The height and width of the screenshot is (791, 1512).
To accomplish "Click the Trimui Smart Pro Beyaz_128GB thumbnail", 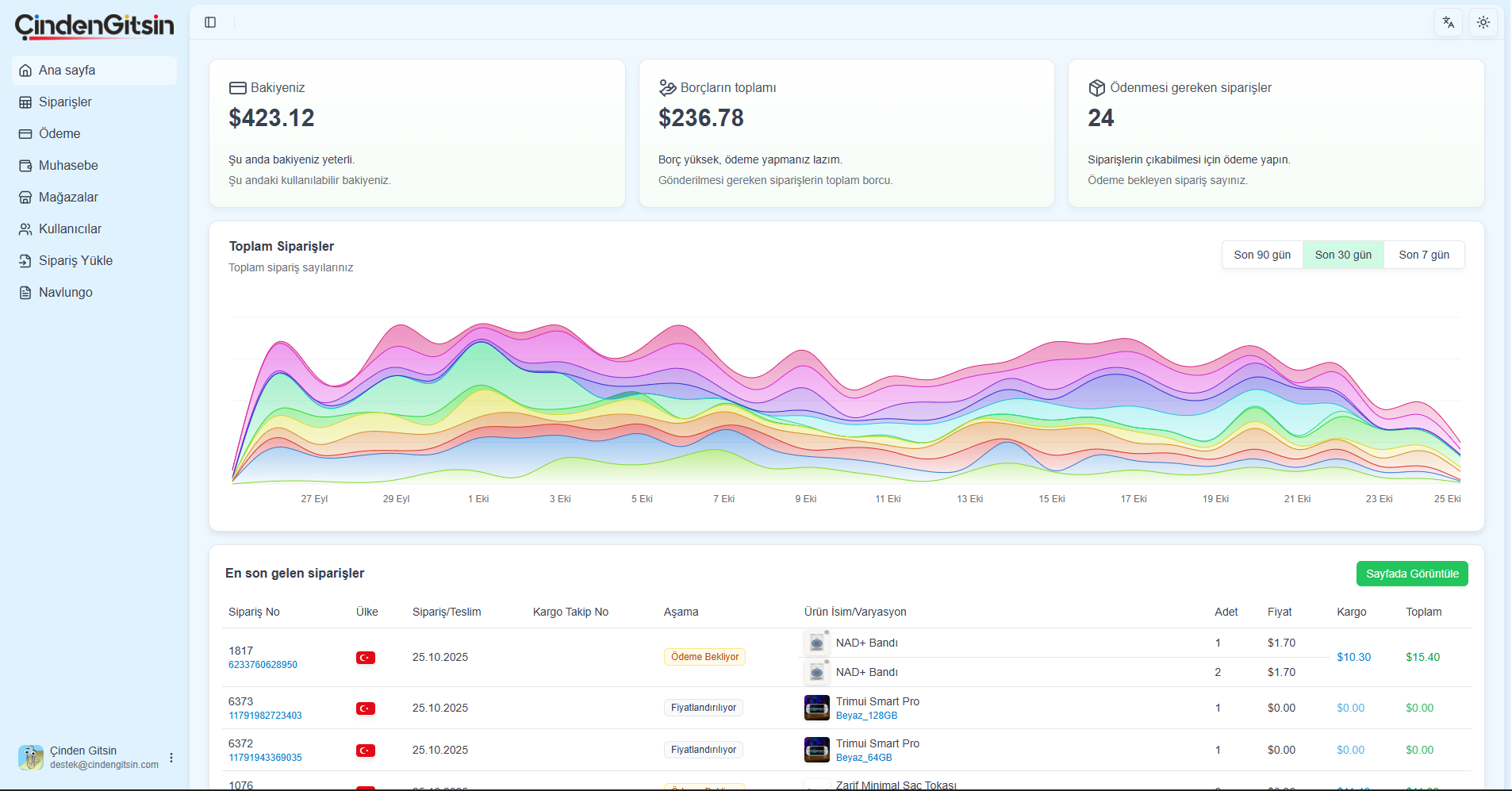I will coord(816,708).
